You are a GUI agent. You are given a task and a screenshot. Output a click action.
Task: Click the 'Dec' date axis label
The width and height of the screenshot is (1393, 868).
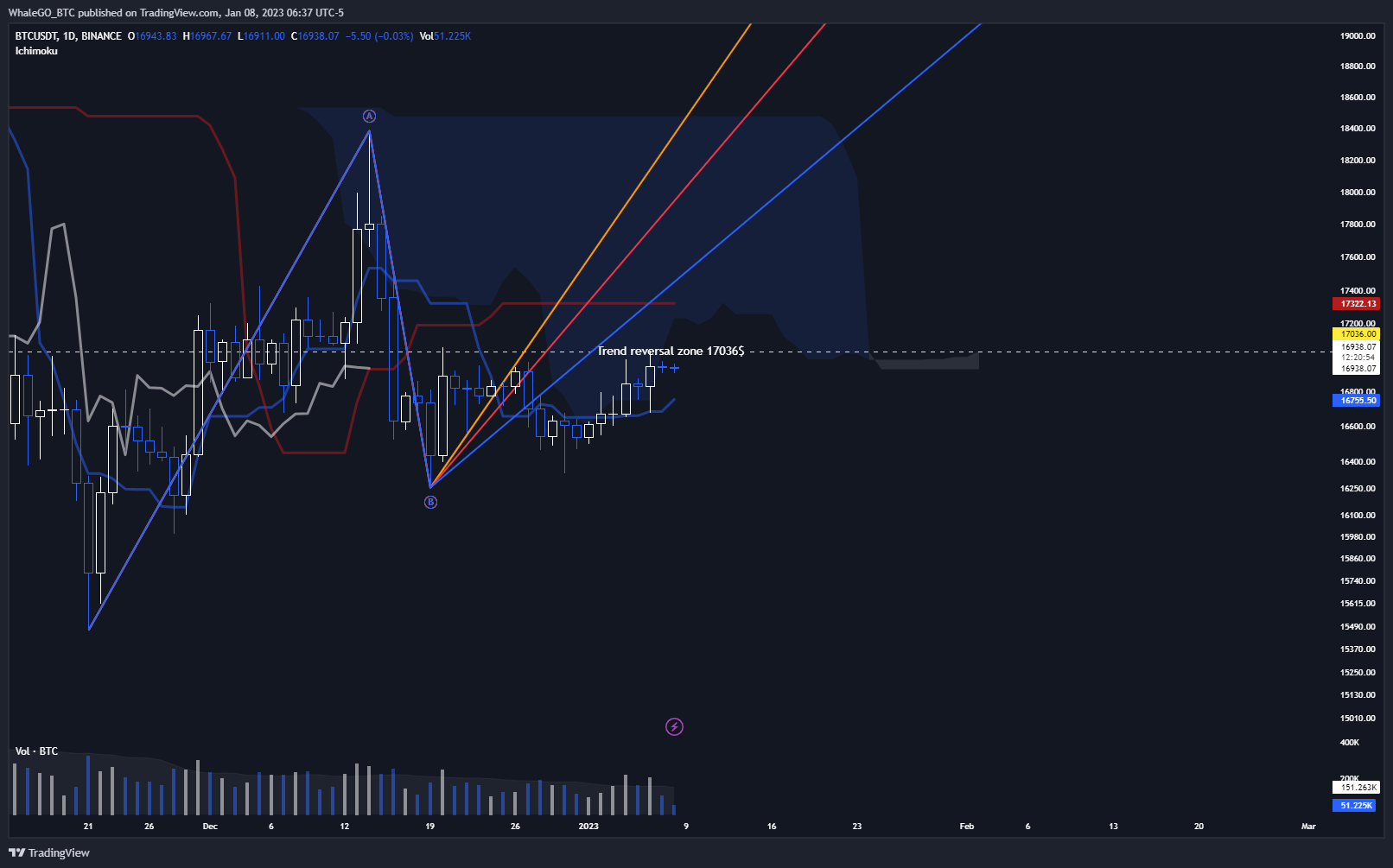210,827
